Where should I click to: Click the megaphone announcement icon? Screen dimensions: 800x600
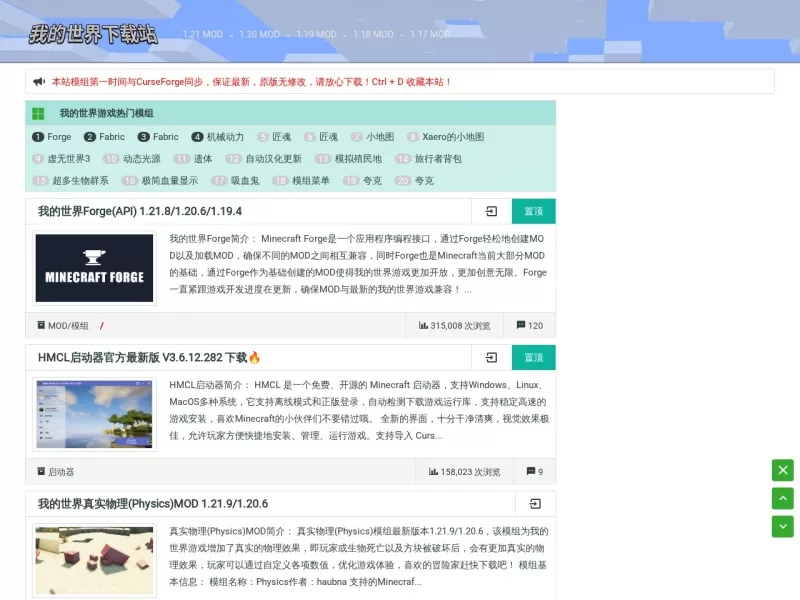coord(39,82)
